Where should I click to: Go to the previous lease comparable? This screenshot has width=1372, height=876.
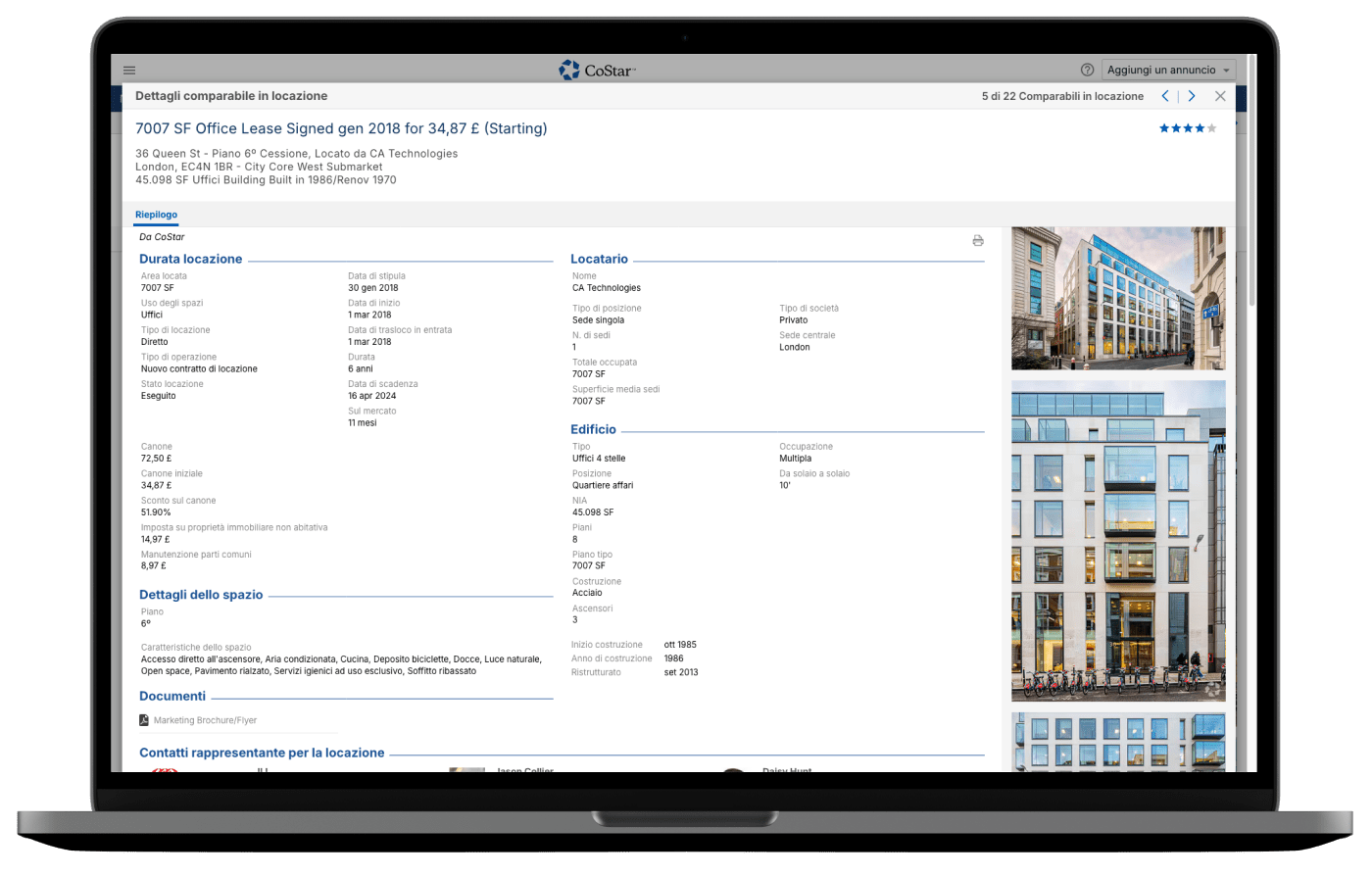coord(1165,96)
